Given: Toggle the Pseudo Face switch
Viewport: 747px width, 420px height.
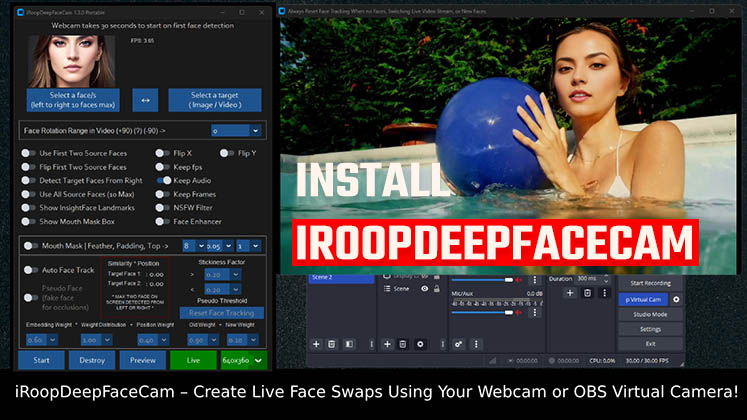Looking at the screenshot, I should pyautogui.click(x=31, y=298).
